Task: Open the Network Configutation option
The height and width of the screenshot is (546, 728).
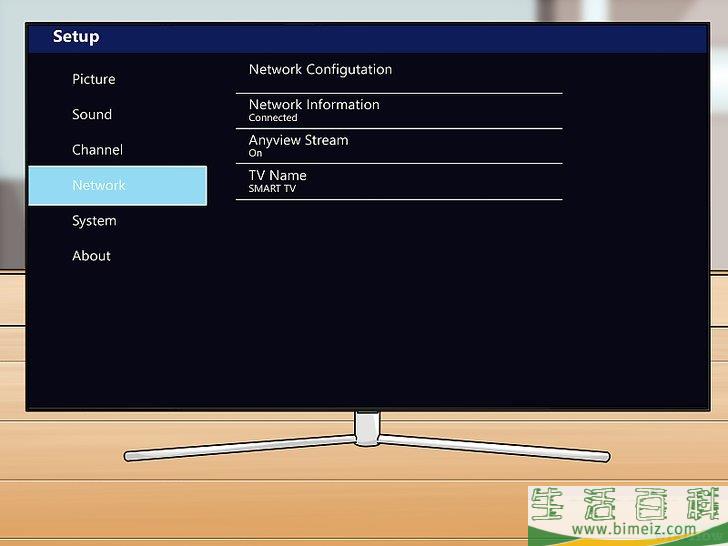Action: coord(320,70)
